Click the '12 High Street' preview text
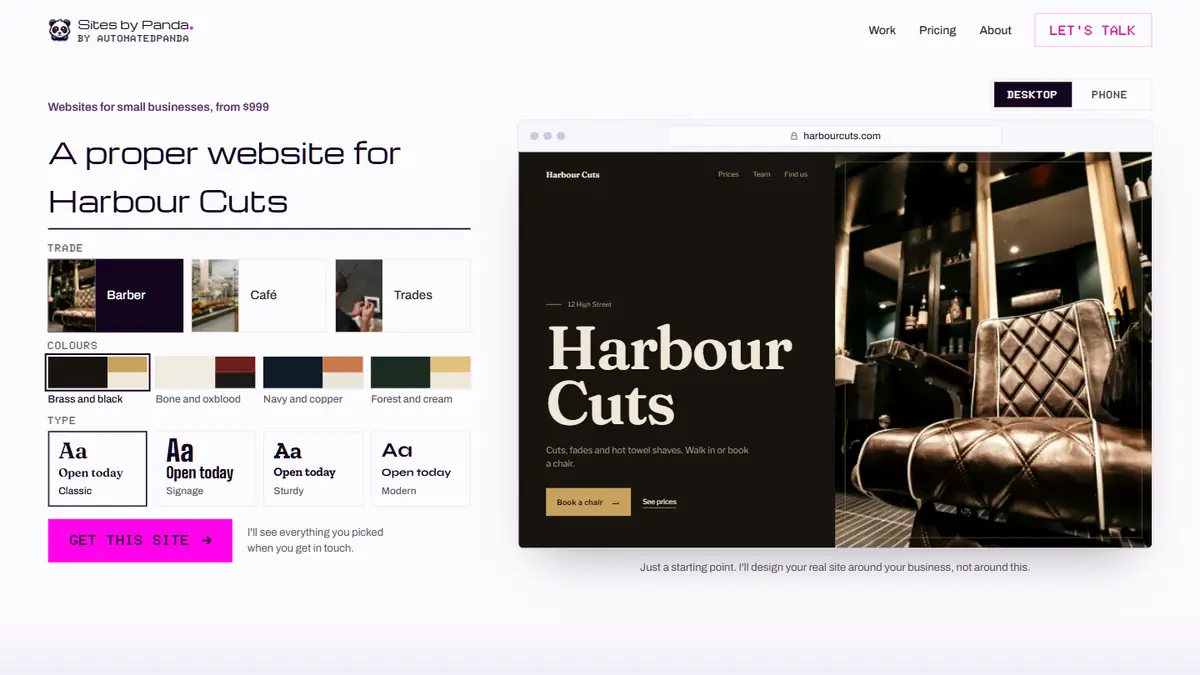 (589, 304)
